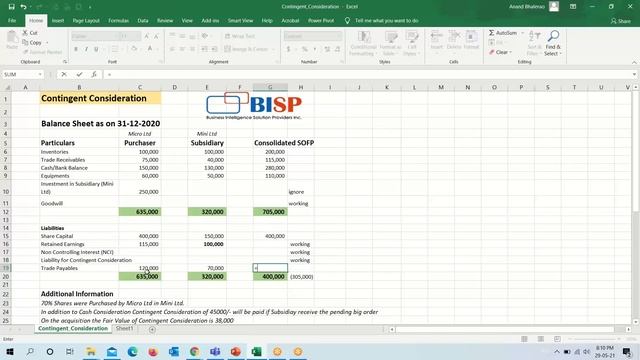Cancel the formula entry (X icon)
Screen dimensions: 640x360
coord(64,74)
